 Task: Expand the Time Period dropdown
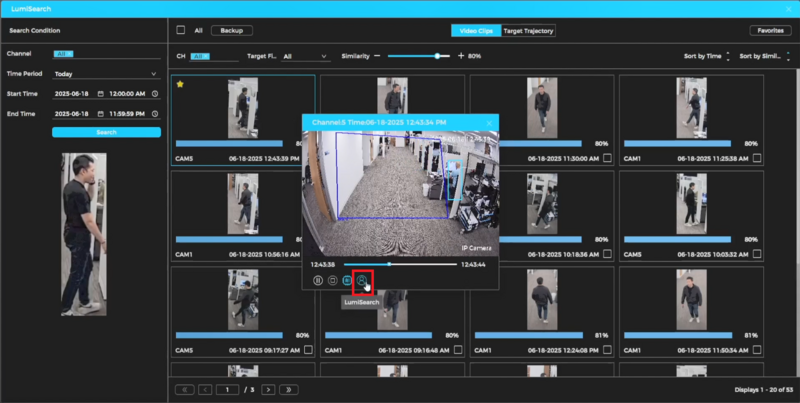[106, 73]
